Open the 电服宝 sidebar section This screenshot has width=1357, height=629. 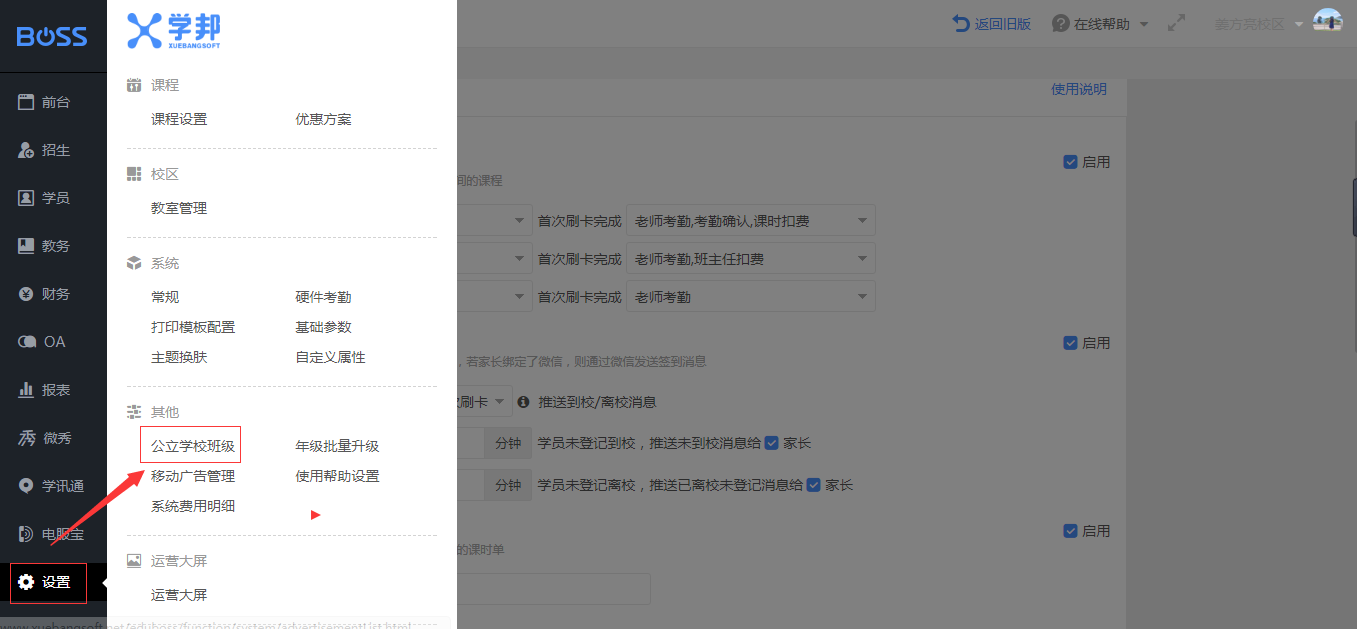(x=53, y=534)
